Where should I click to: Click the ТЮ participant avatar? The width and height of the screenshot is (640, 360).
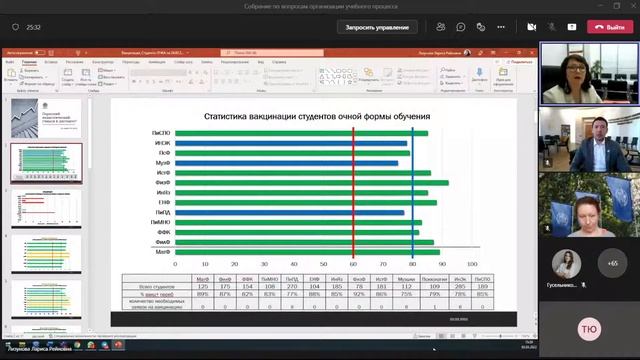(589, 329)
